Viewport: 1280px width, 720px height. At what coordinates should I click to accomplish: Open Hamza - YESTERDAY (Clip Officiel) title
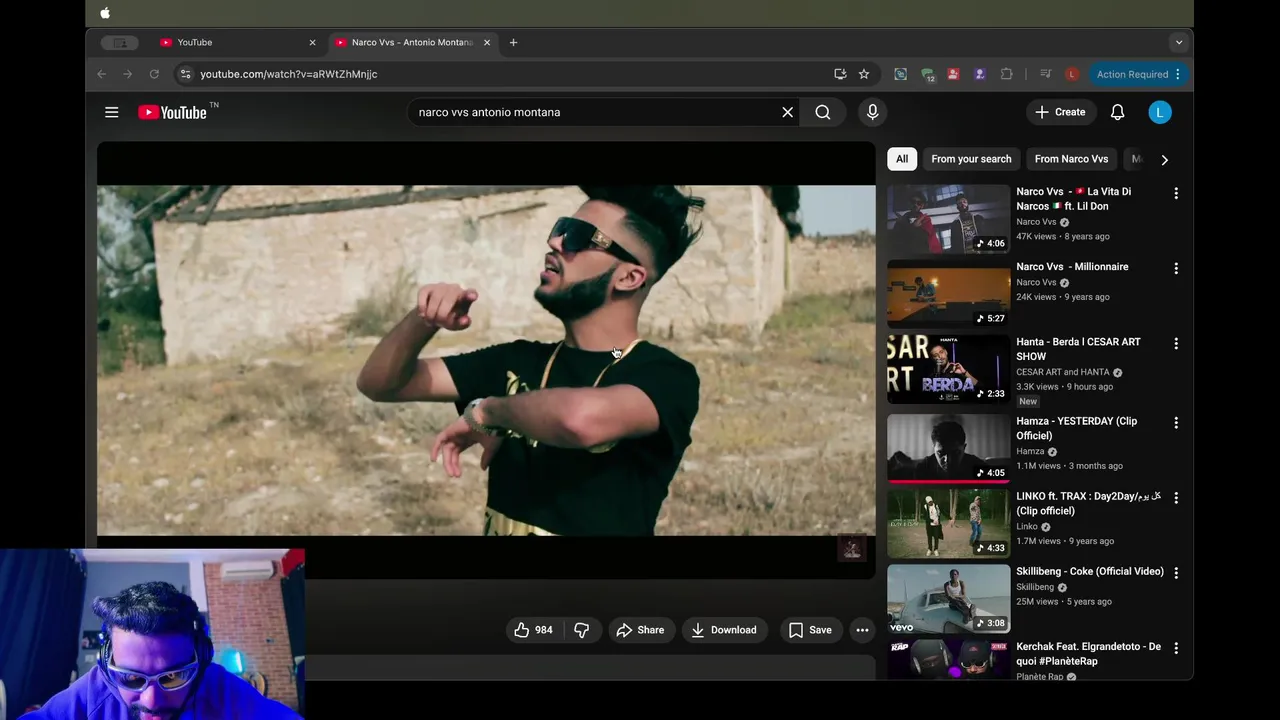(x=1076, y=428)
